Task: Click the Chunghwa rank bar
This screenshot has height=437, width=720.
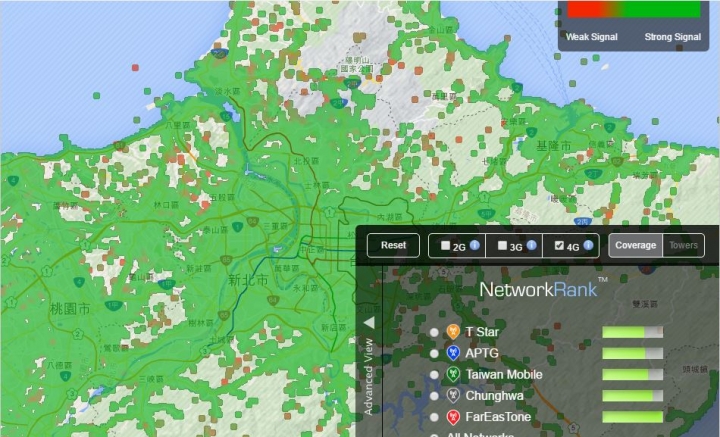Action: click(632, 396)
